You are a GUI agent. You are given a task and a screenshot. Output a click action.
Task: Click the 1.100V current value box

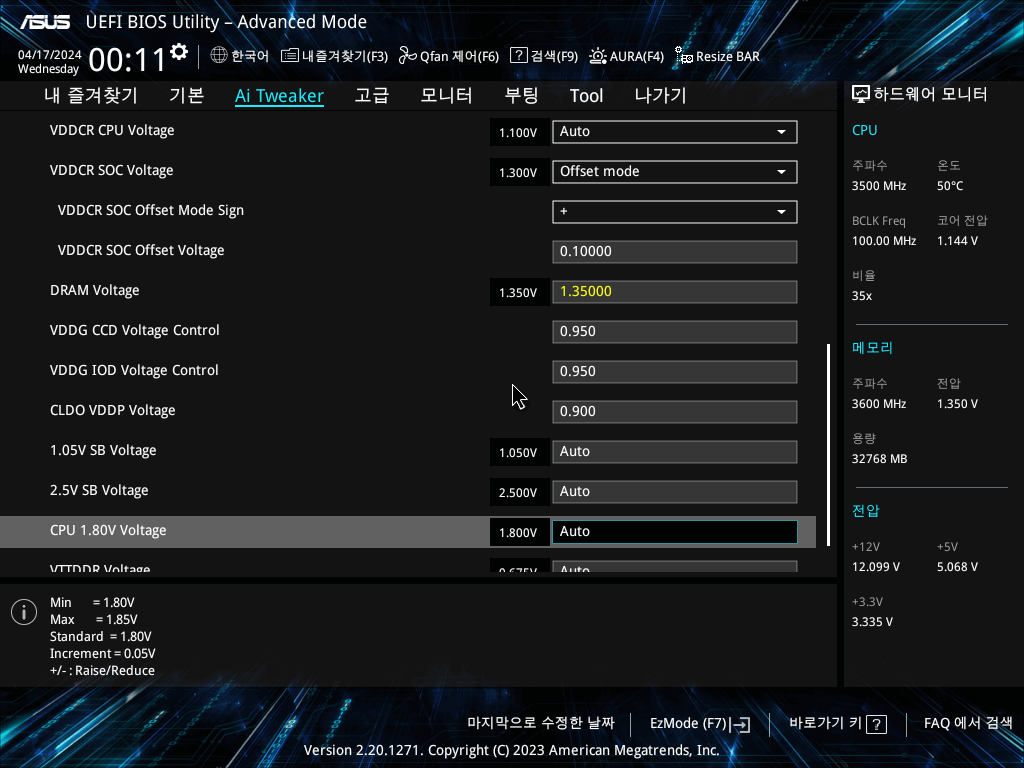(519, 133)
